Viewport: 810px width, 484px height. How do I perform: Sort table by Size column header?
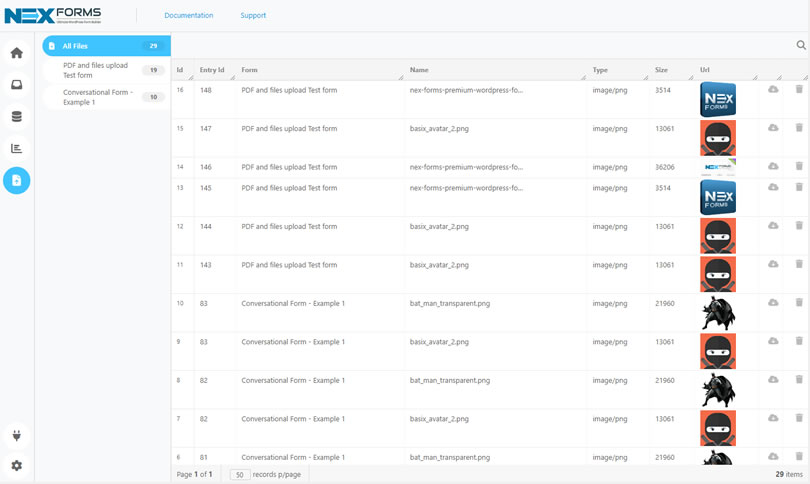point(661,70)
